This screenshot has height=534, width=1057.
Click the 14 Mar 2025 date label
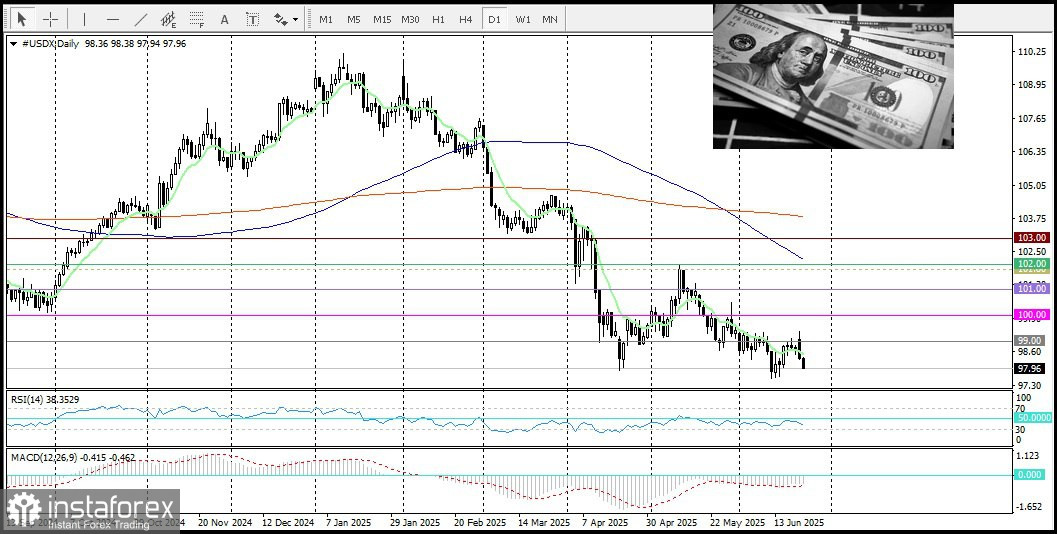coord(543,523)
